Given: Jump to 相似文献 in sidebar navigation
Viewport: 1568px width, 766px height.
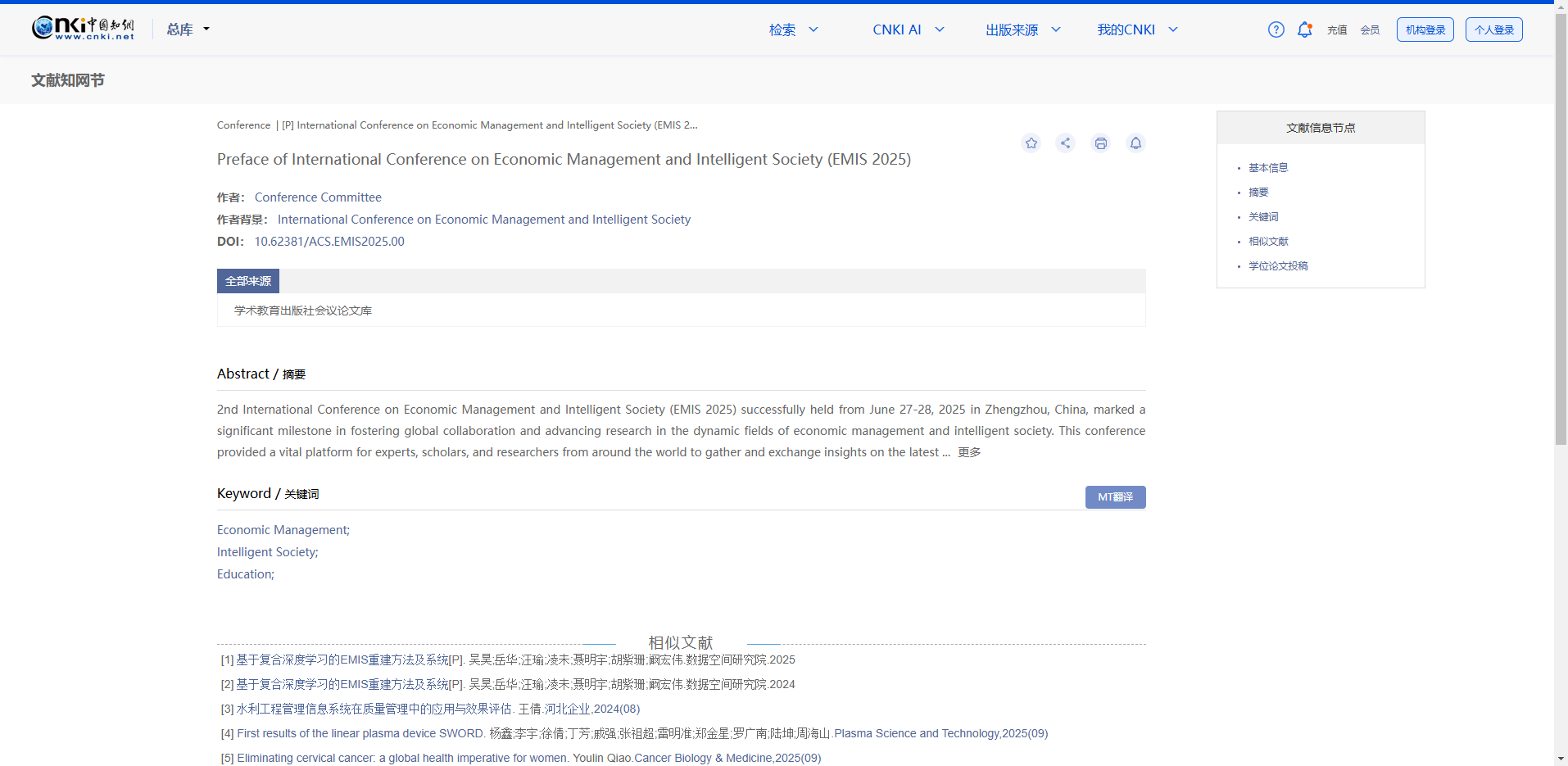Looking at the screenshot, I should pos(1268,242).
